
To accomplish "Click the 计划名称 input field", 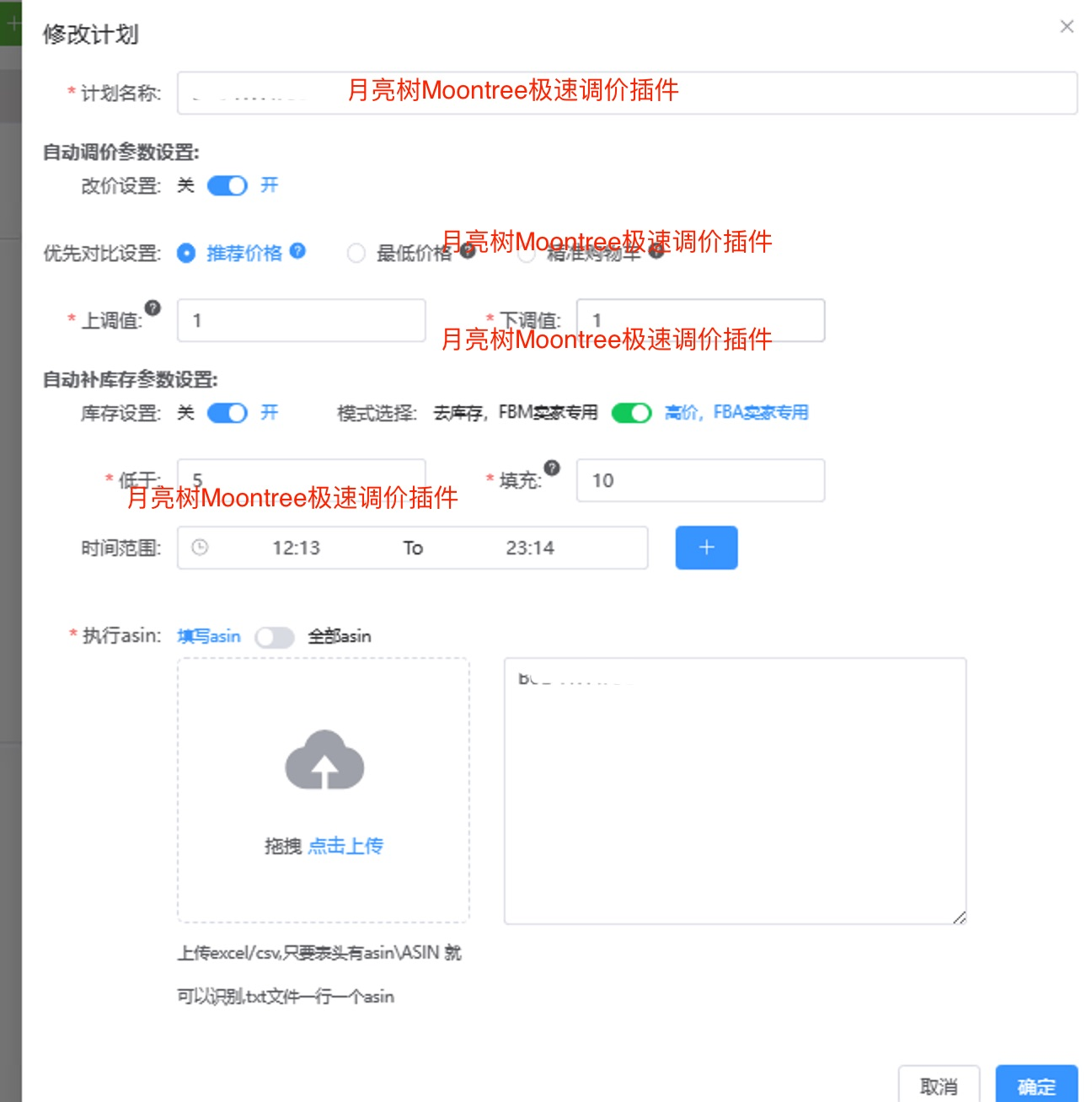I will pos(627,93).
